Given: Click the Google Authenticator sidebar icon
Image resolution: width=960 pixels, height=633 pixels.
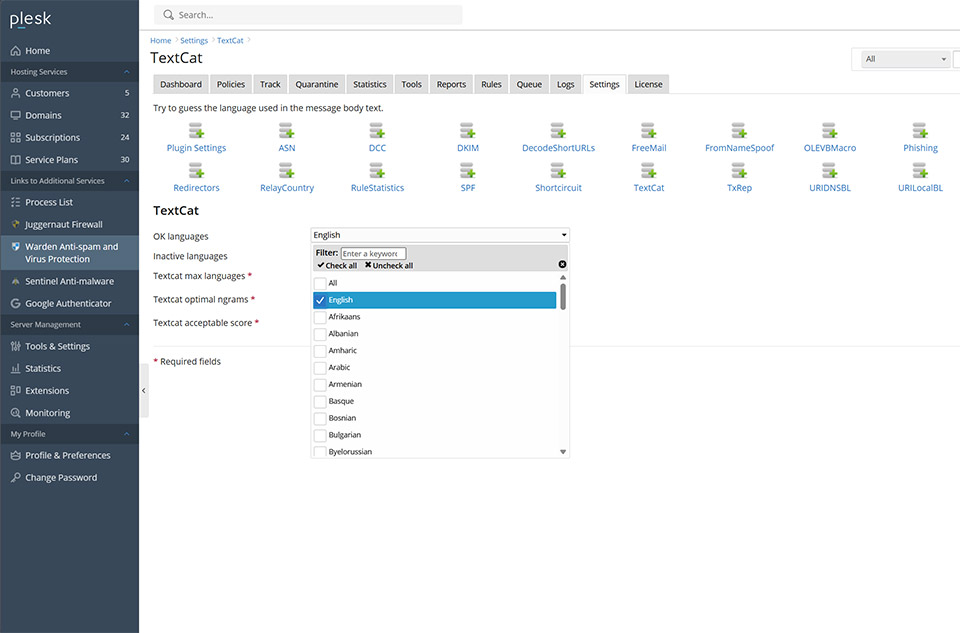Looking at the screenshot, I should pos(15,303).
